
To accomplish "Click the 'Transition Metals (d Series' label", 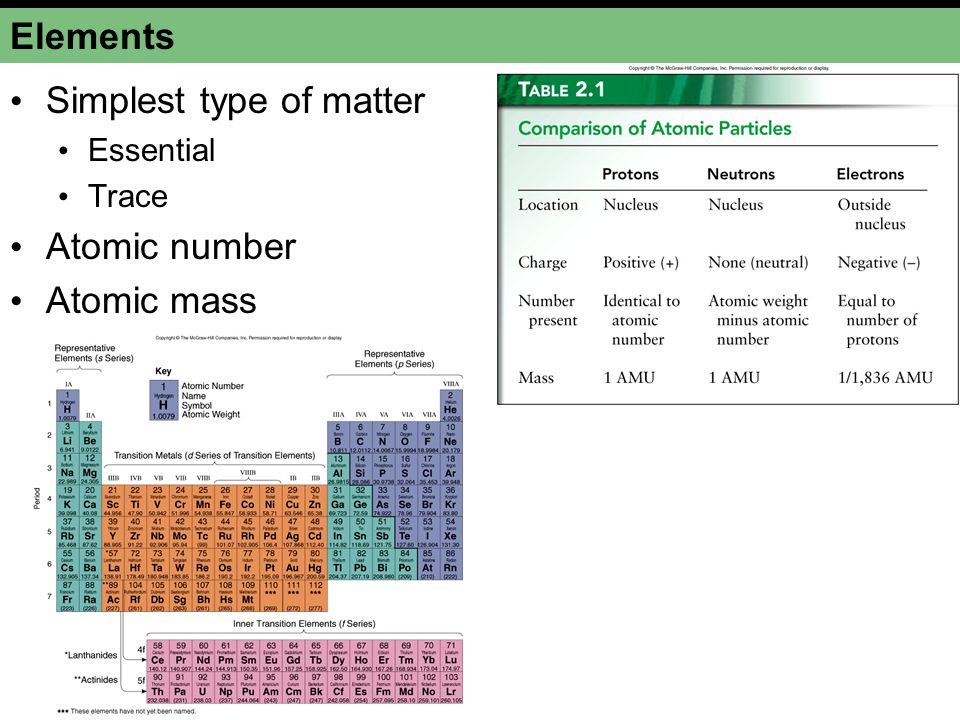I will 214,456.
